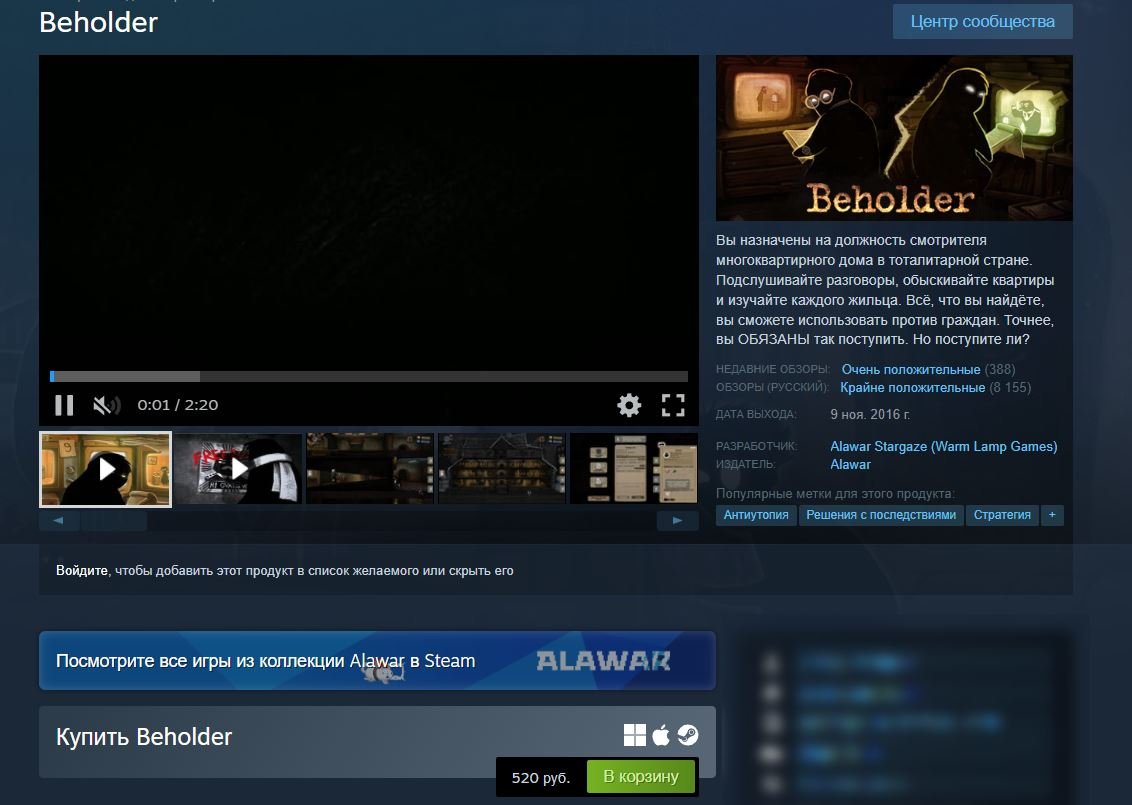
Task: Play the second trailer thumbnail with newspaper
Action: pyautogui.click(x=238, y=469)
